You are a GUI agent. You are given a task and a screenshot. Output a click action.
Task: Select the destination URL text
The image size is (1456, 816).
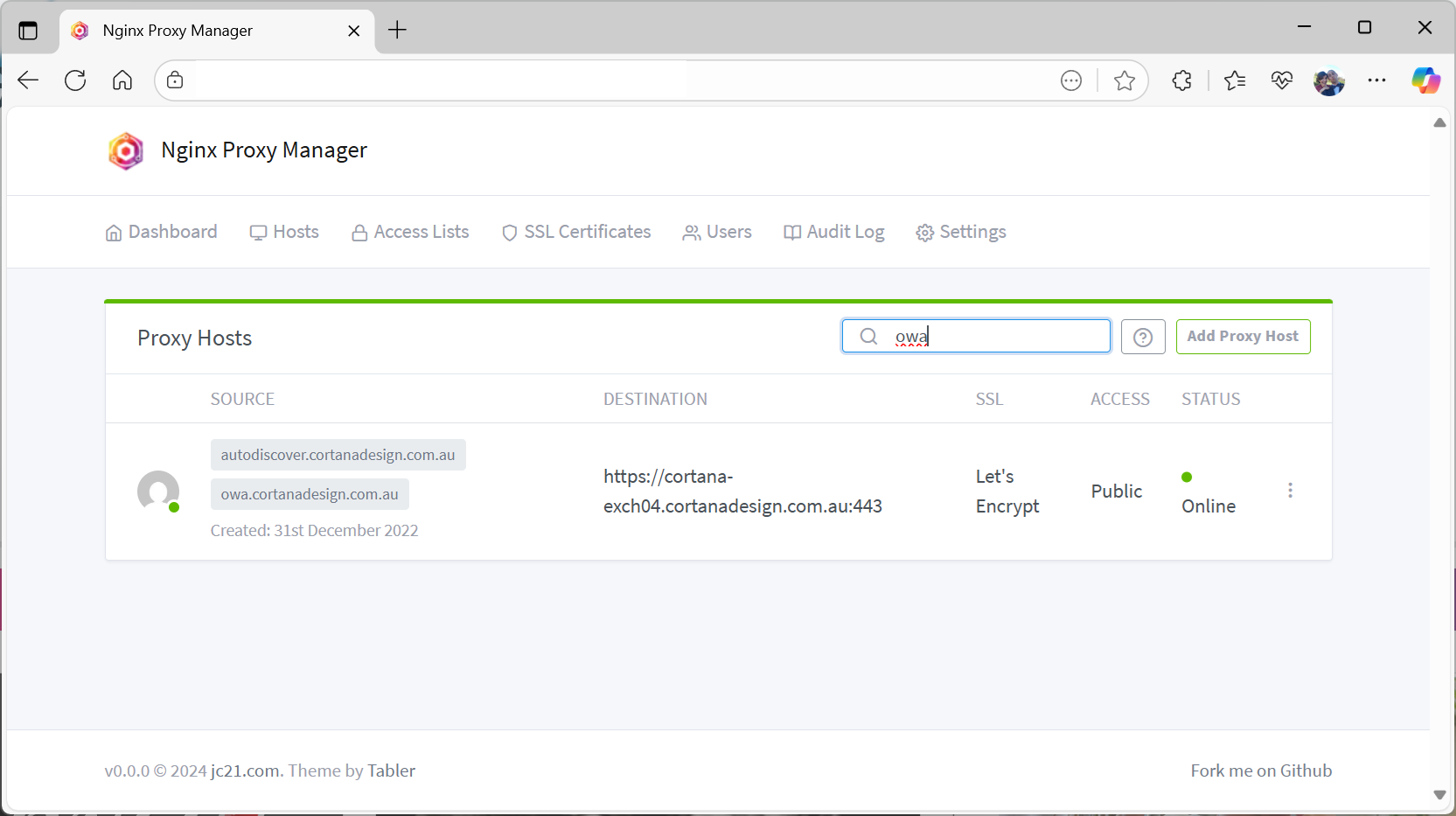(x=742, y=492)
